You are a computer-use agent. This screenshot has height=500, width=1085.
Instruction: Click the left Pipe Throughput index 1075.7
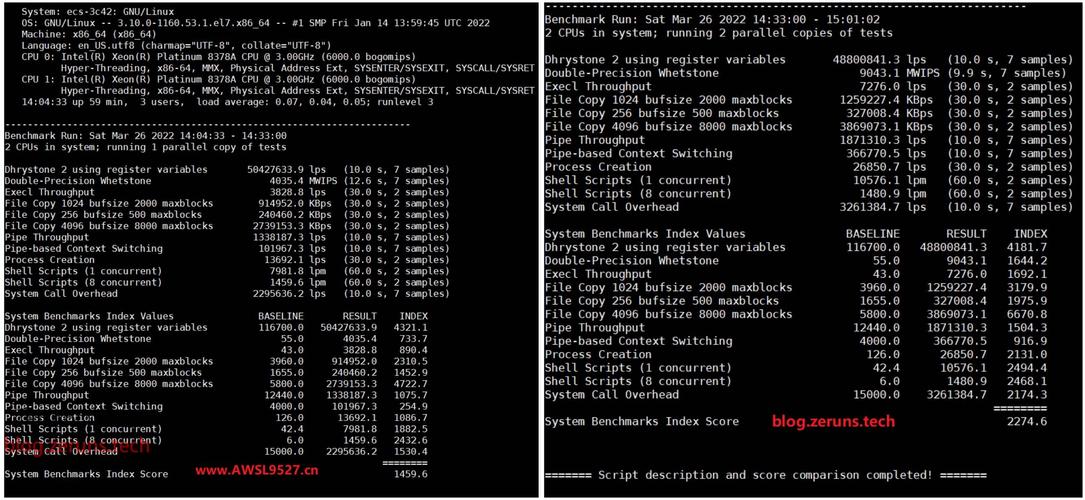pos(410,395)
